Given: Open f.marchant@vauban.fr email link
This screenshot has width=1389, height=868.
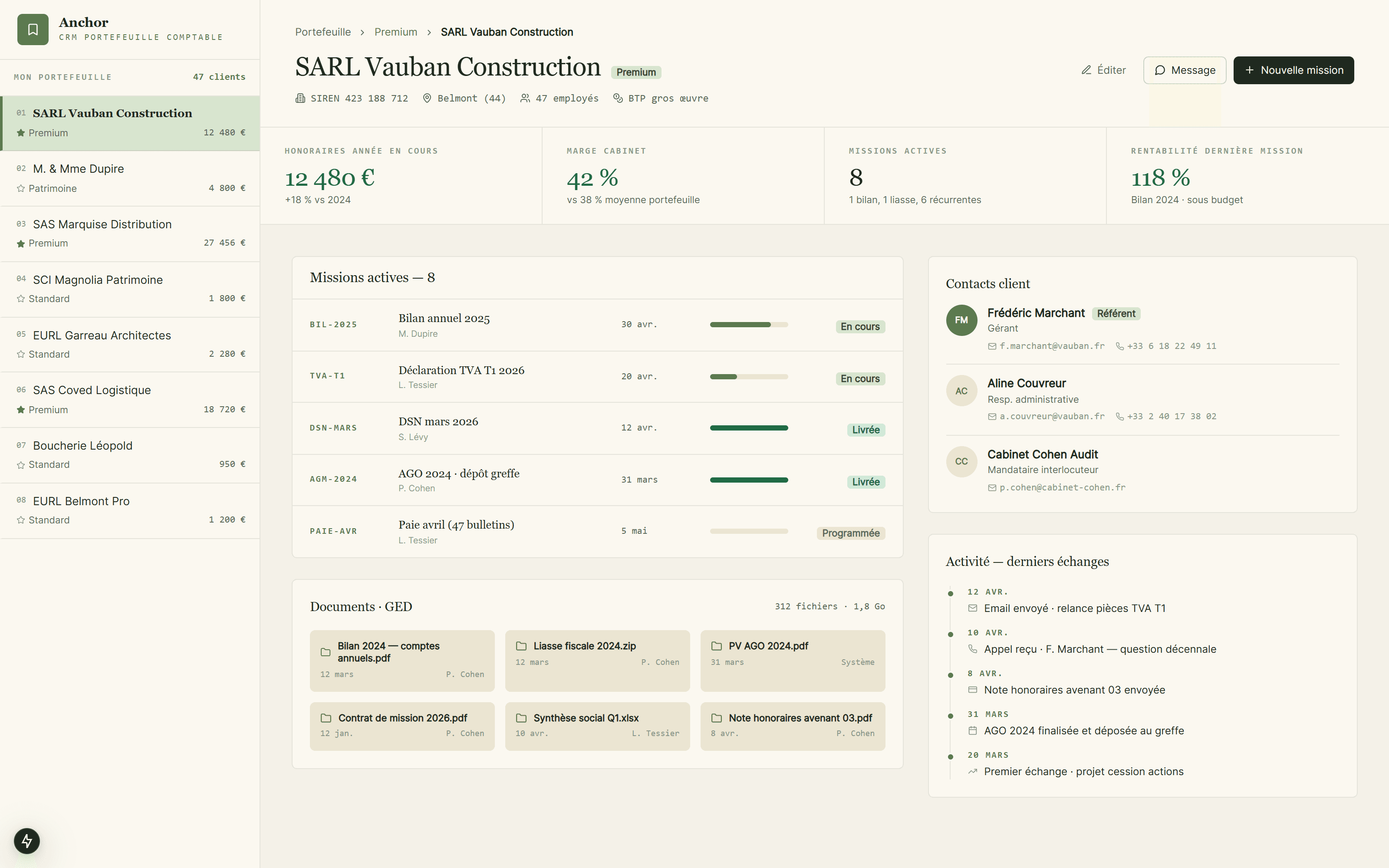Looking at the screenshot, I should coord(1052,346).
